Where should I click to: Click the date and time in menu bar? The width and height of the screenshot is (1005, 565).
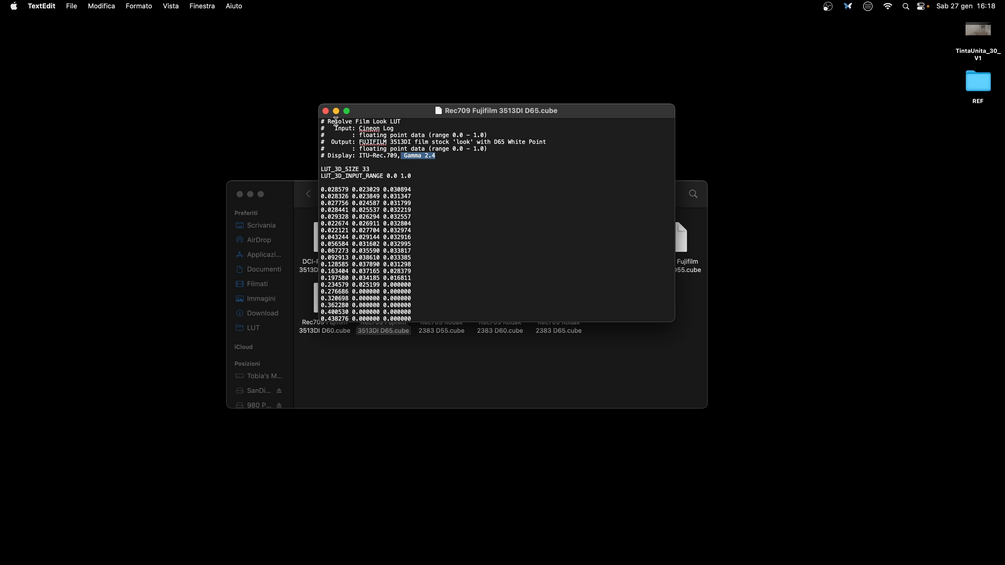[965, 6]
